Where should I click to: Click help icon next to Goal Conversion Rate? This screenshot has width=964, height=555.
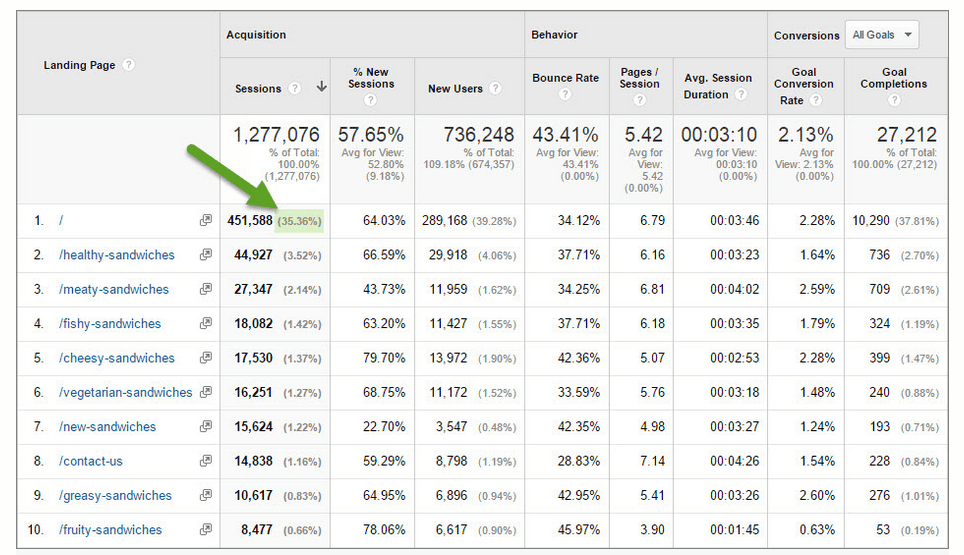coord(816,100)
